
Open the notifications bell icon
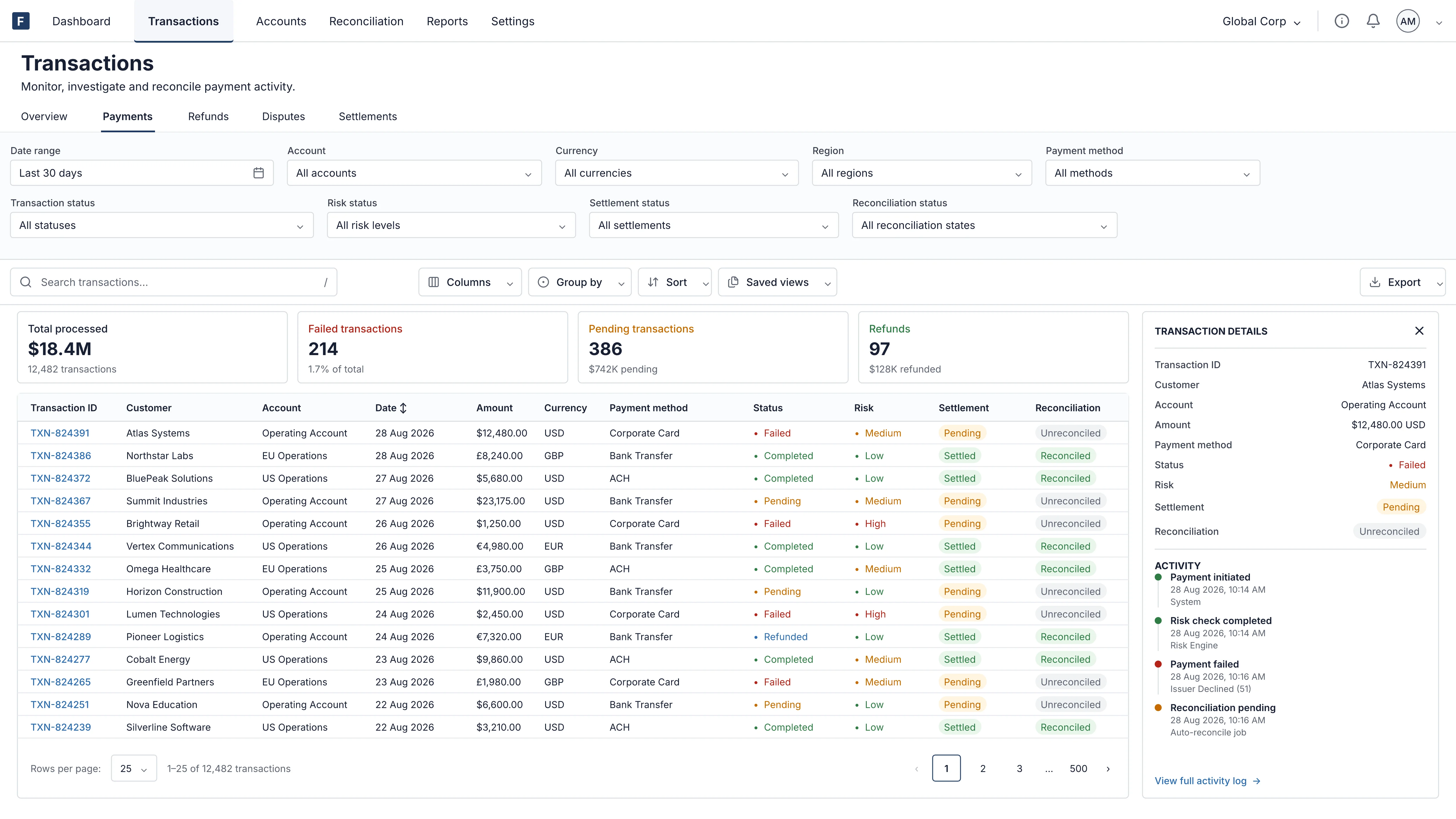point(1373,21)
